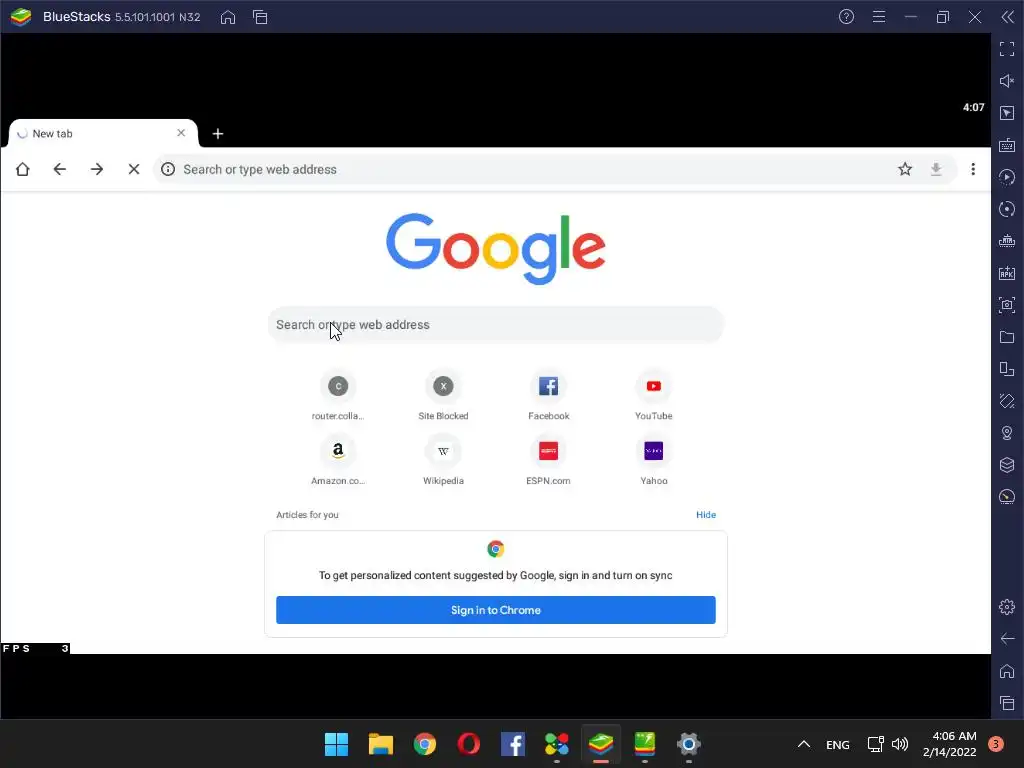Open memory trim icon in sidebar
Image resolution: width=1024 pixels, height=768 pixels.
(1007, 241)
